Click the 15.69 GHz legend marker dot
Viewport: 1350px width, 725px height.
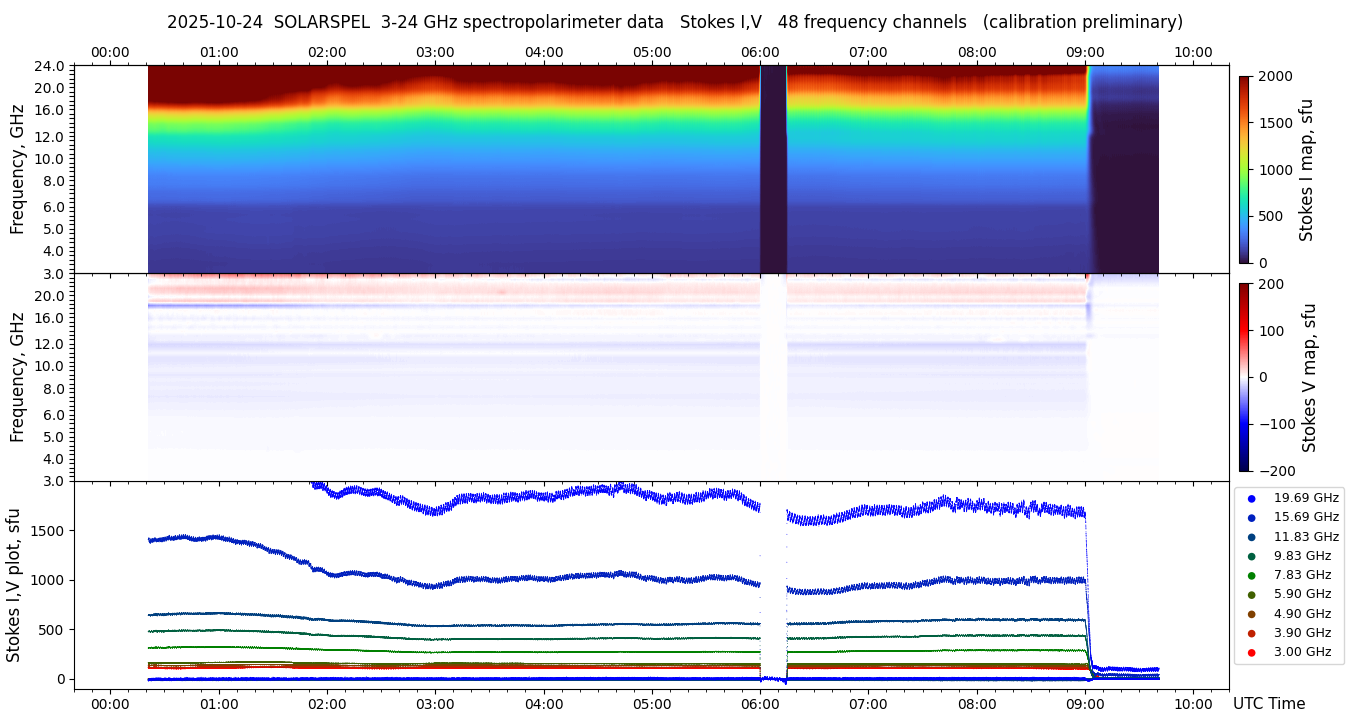1251,517
